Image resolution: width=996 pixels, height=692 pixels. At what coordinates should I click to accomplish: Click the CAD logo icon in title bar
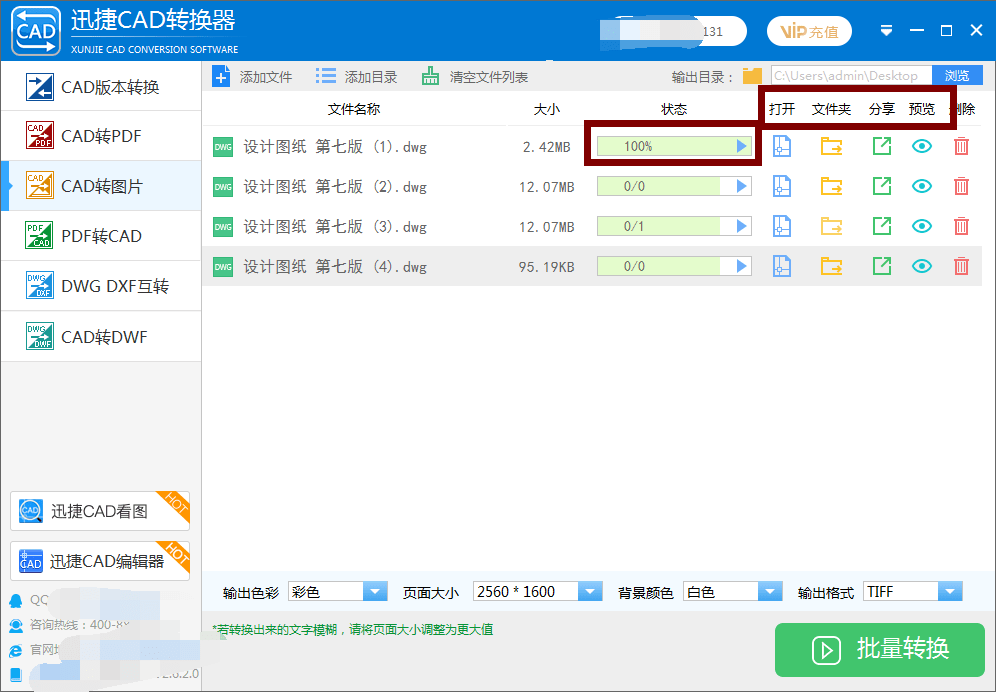[x=36, y=31]
